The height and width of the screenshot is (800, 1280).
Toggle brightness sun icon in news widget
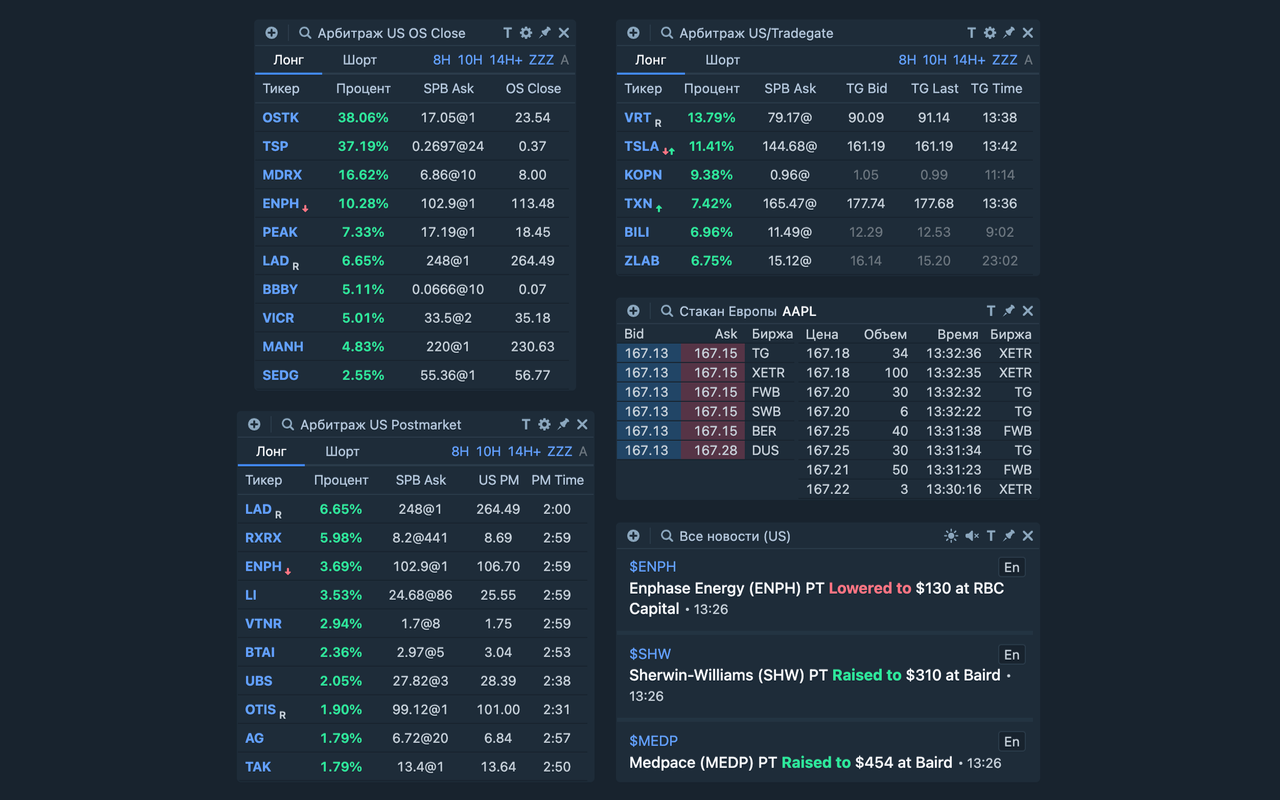(x=951, y=536)
